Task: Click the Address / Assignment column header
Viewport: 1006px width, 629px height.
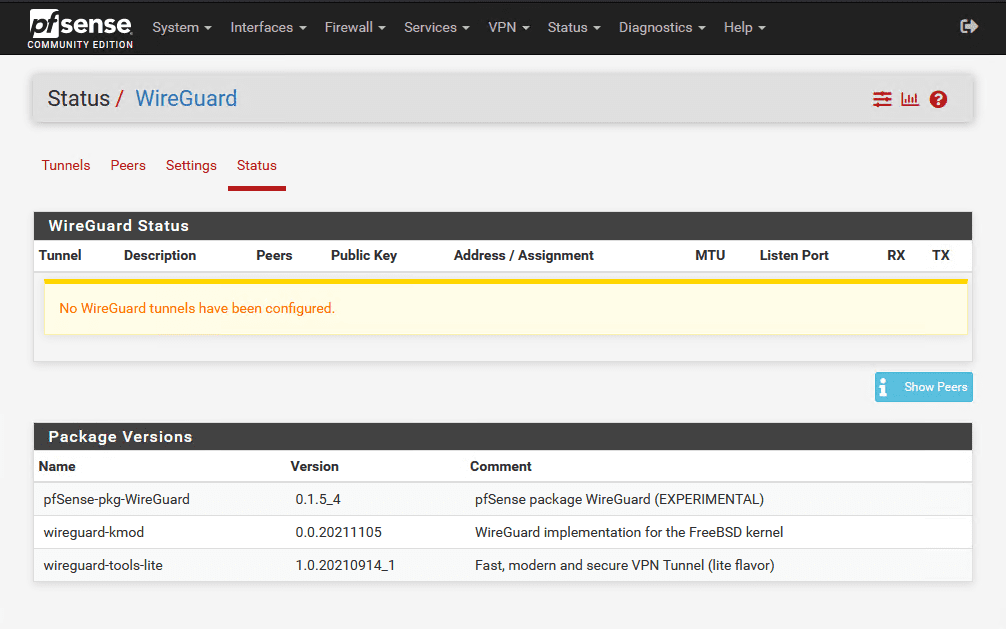Action: coord(524,255)
